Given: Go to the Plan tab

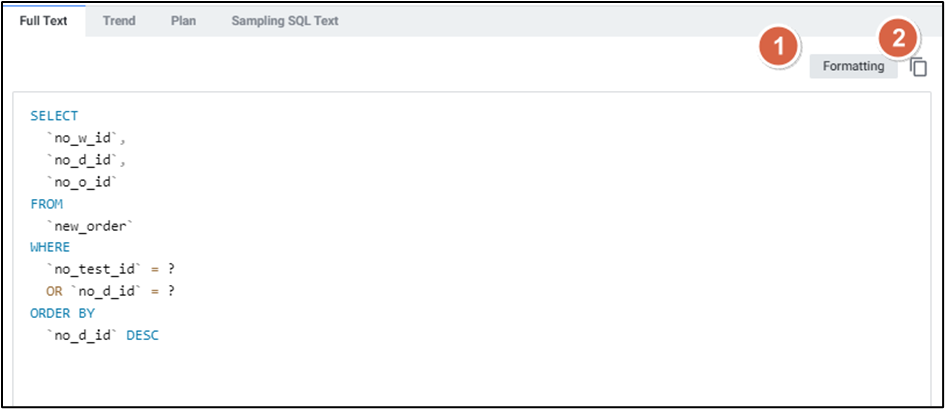Looking at the screenshot, I should tap(183, 21).
